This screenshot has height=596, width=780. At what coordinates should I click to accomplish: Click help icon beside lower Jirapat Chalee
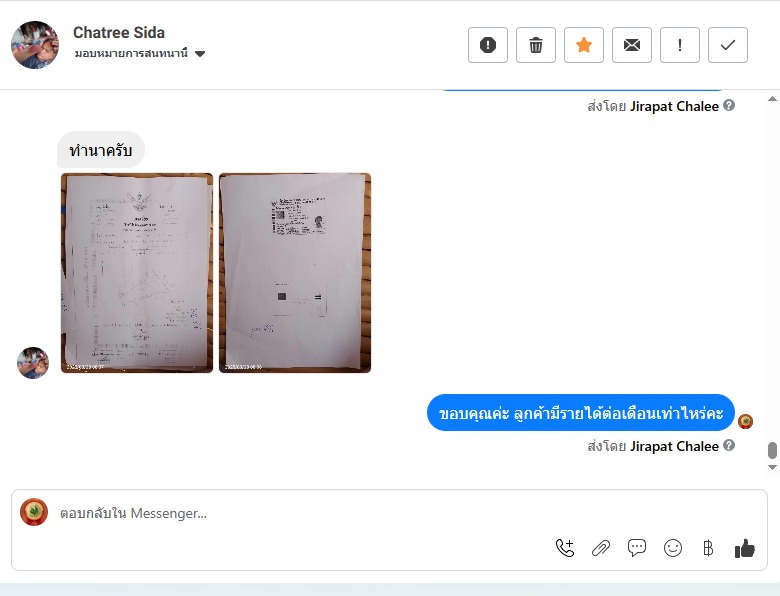pyautogui.click(x=729, y=445)
